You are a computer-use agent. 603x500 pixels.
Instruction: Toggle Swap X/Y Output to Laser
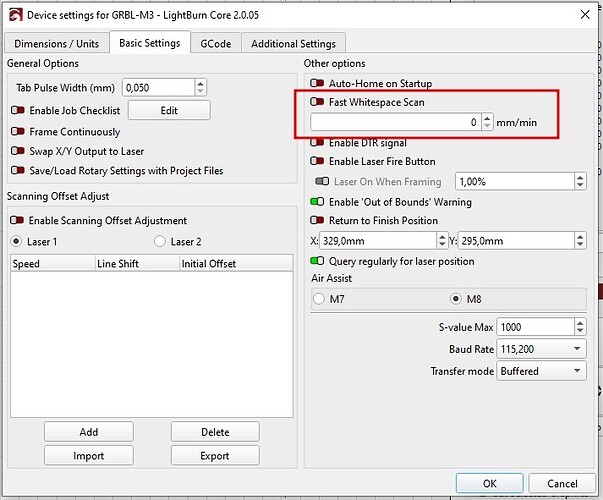[x=18, y=151]
